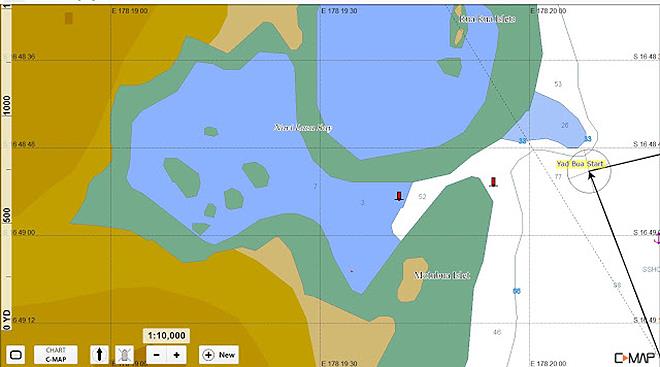The height and width of the screenshot is (367, 660).
Task: Zoom in with the plus button
Action: click(x=176, y=355)
